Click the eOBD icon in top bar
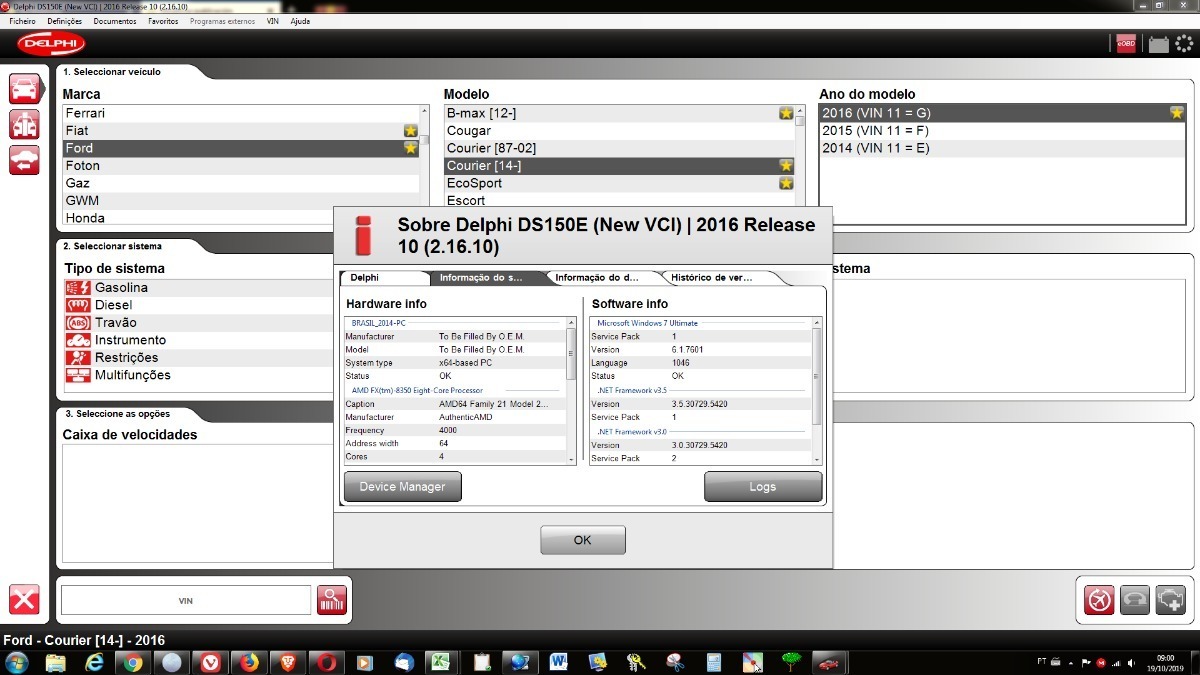The image size is (1200, 675). click(x=1126, y=42)
